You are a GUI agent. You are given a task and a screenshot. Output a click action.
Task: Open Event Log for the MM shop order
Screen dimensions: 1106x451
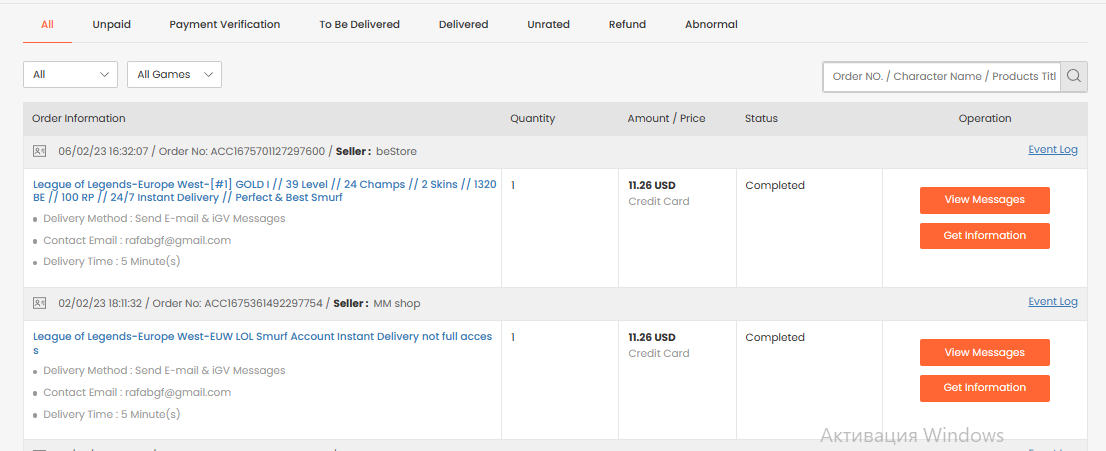(1052, 302)
